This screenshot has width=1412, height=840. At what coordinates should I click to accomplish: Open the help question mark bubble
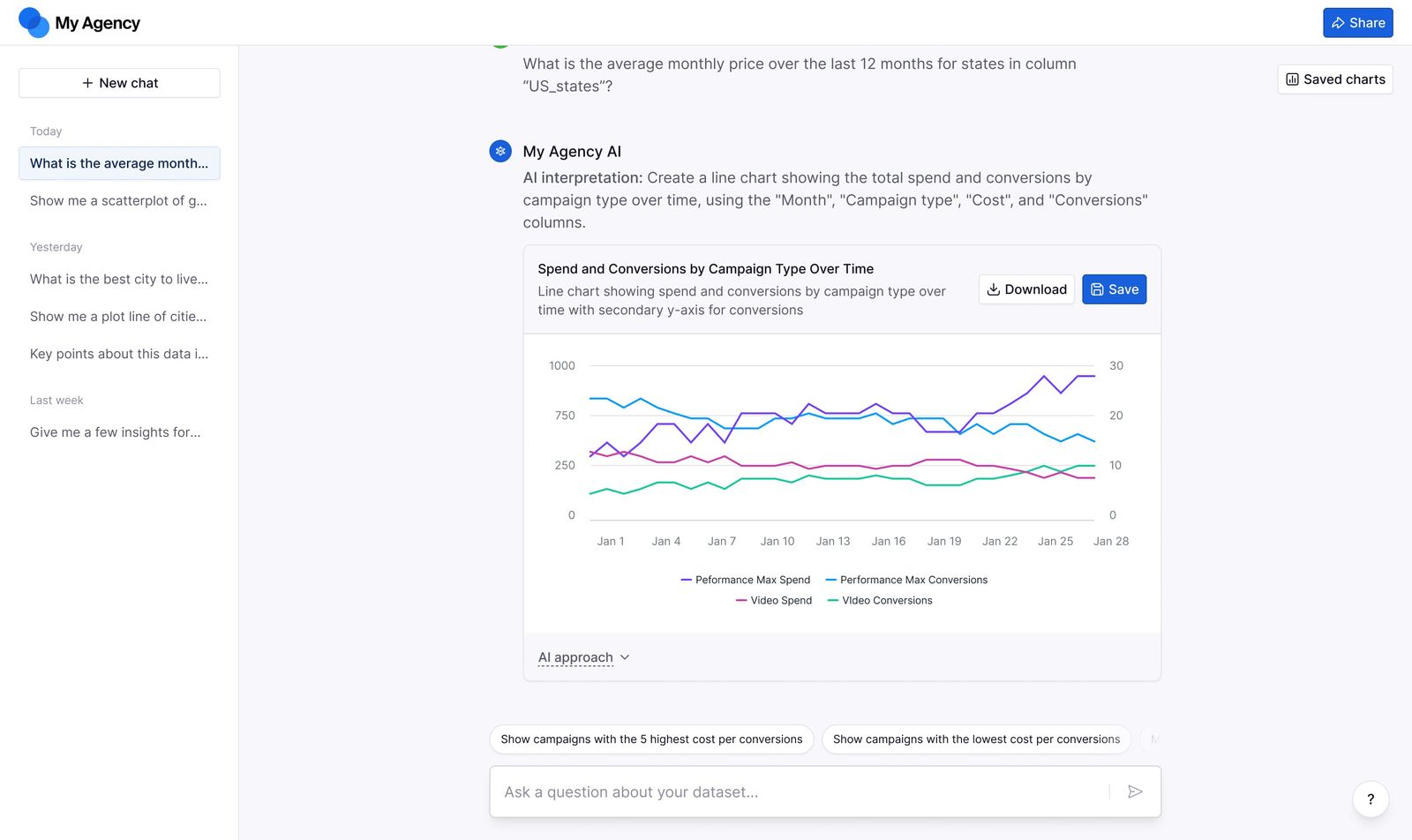pos(1370,799)
